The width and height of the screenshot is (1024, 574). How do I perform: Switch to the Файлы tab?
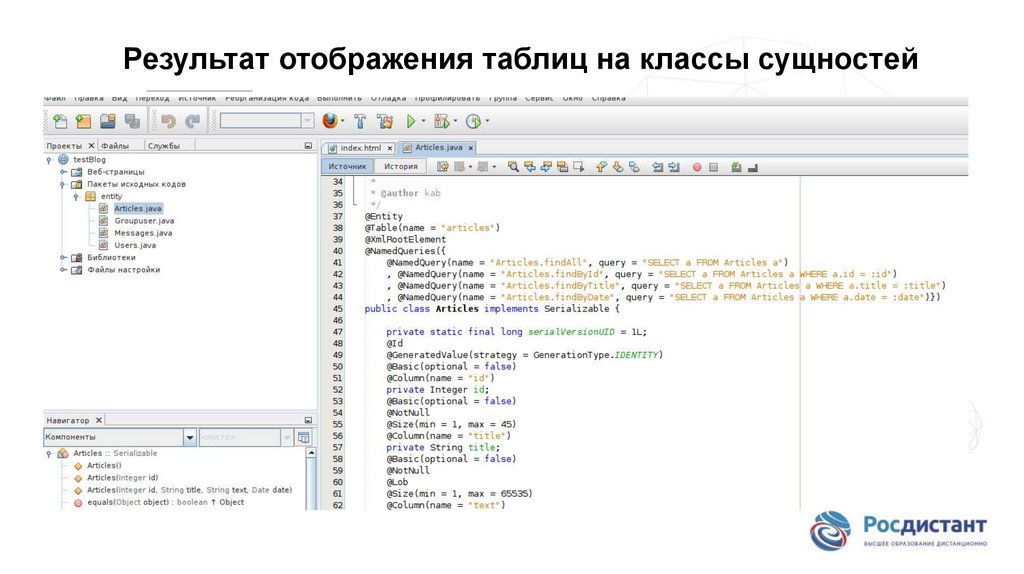pyautogui.click(x=115, y=146)
